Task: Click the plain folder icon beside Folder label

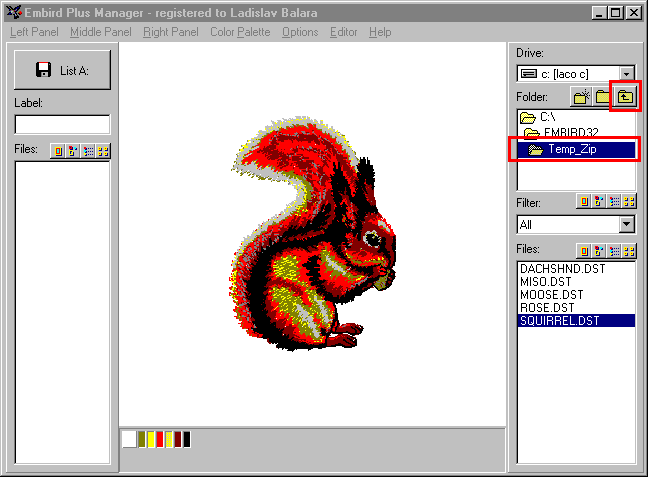Action: coord(603,97)
